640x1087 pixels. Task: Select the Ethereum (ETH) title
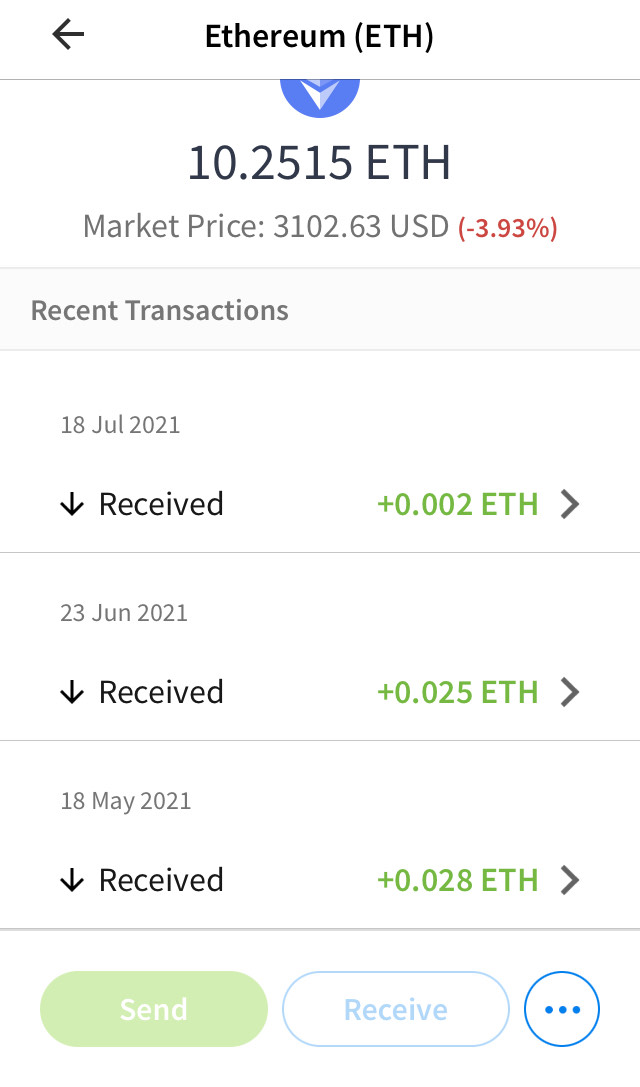coord(320,36)
